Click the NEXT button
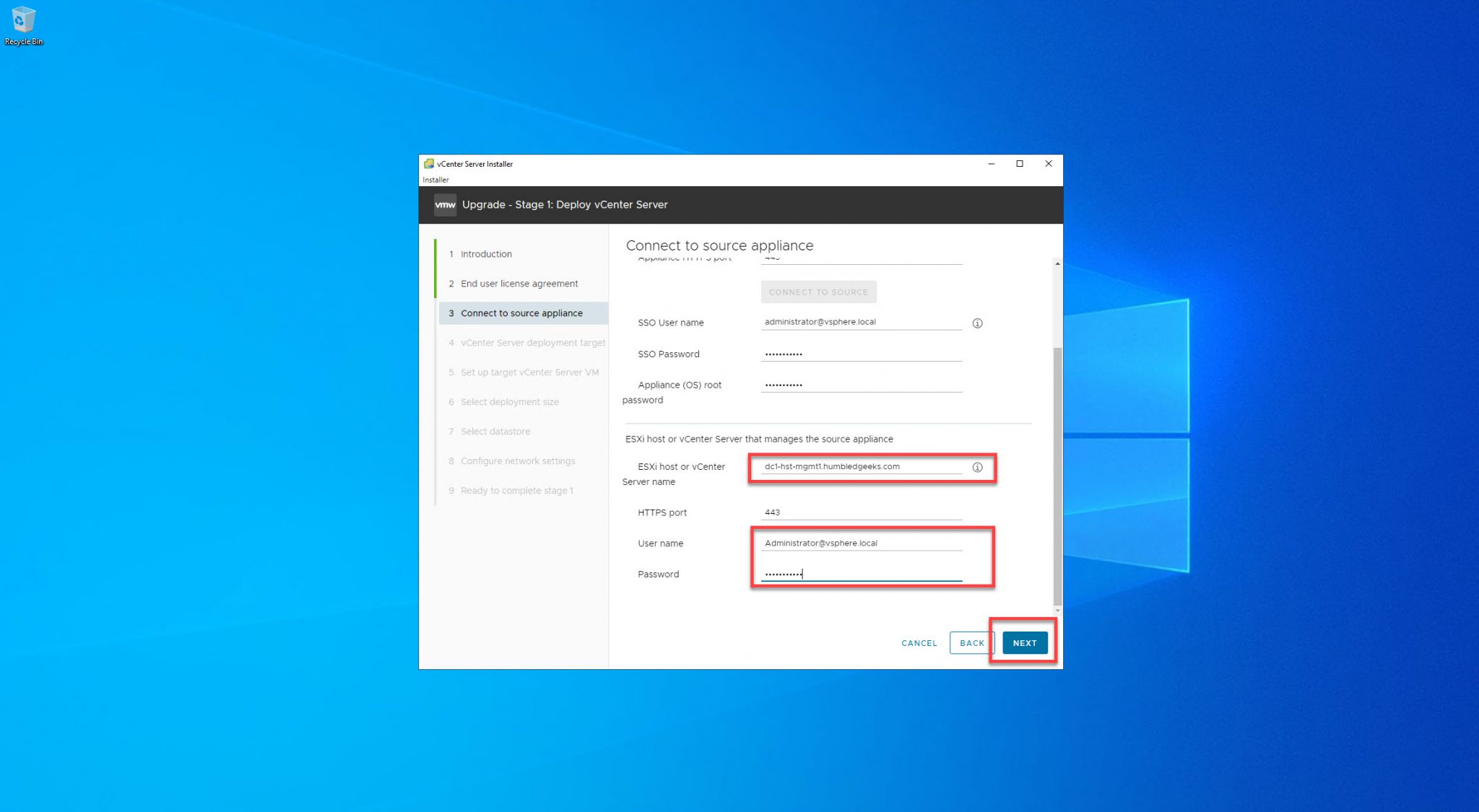This screenshot has width=1479, height=812. click(x=1024, y=642)
